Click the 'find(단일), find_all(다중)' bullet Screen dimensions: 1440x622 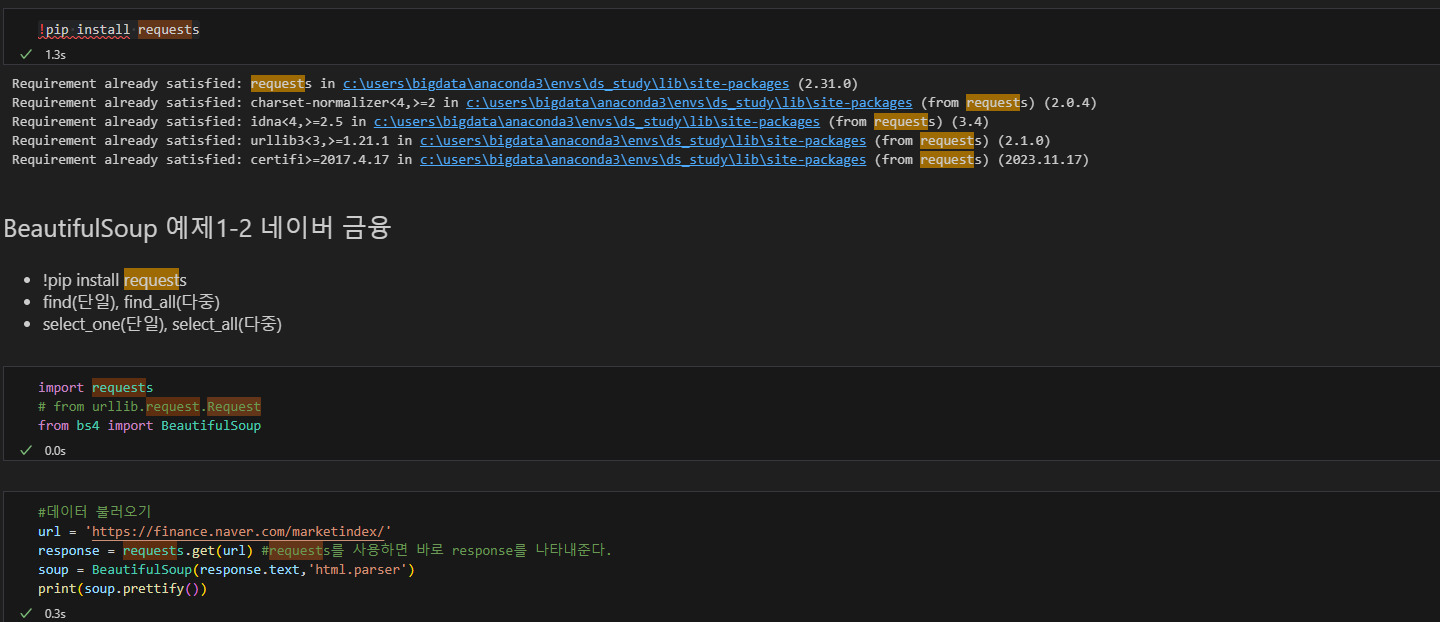pyautogui.click(x=131, y=302)
